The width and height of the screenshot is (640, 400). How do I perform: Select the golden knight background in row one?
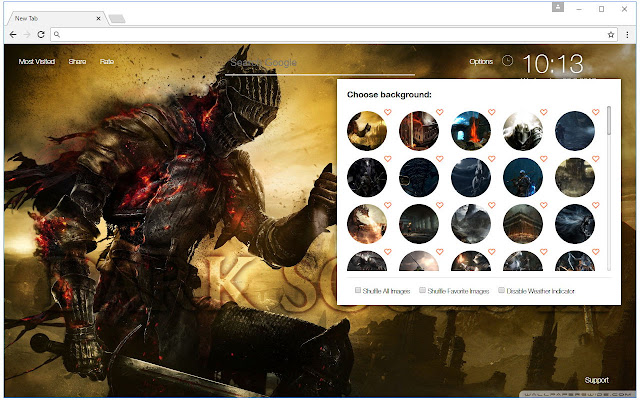pos(367,131)
